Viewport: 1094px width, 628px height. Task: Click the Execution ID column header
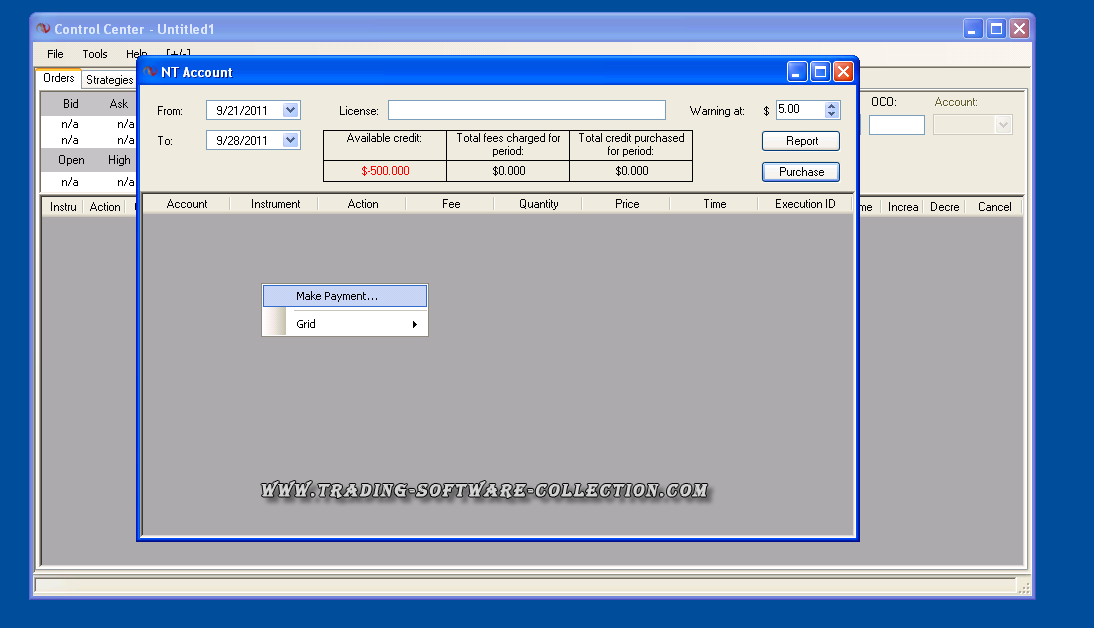tap(805, 204)
